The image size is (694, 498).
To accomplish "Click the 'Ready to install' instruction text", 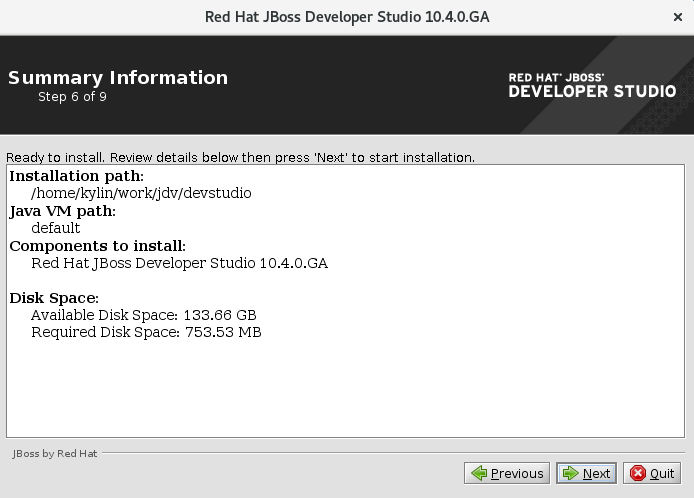I will click(240, 158).
